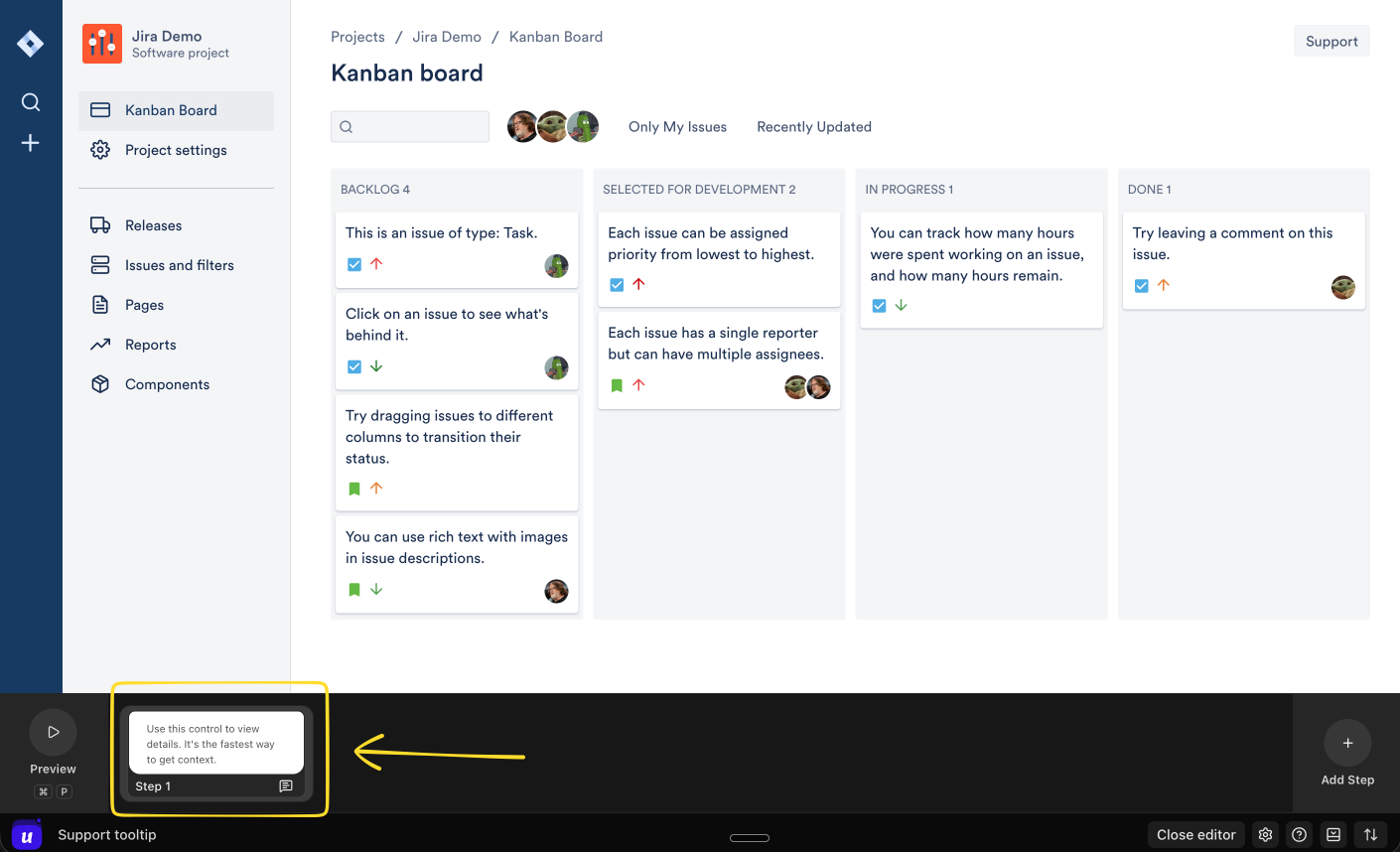
Task: Focus the board search input field
Action: click(x=410, y=126)
